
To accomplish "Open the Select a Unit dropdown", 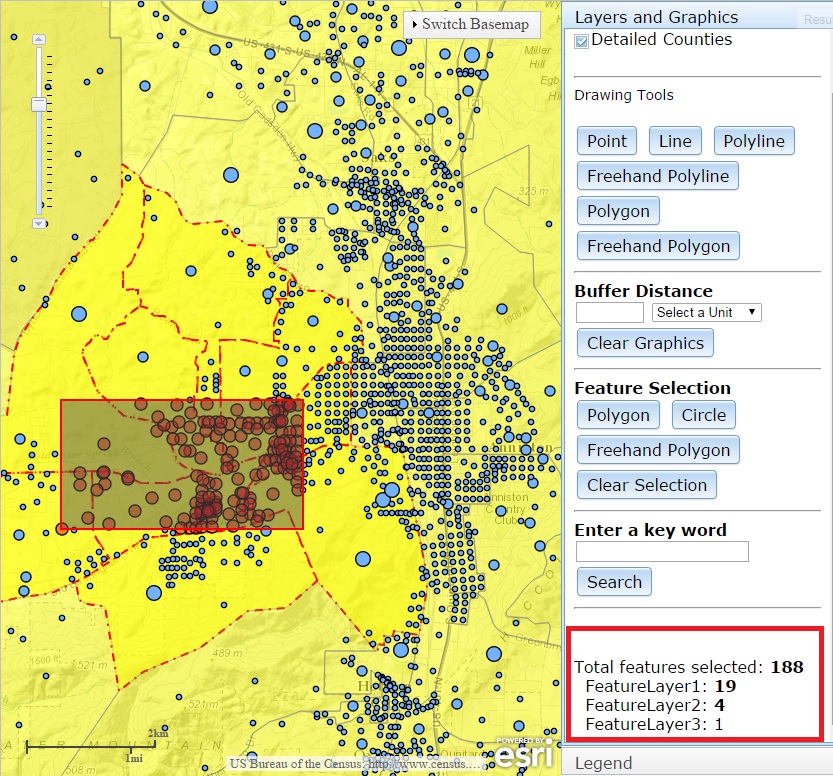I will (707, 312).
